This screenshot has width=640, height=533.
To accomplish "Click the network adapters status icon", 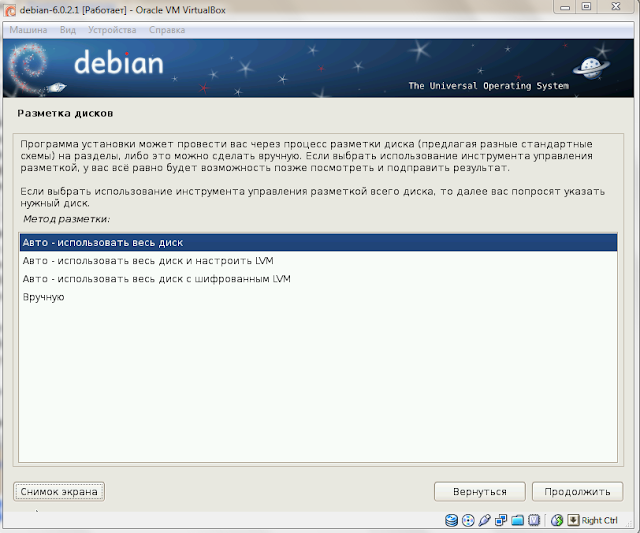I will tap(501, 520).
